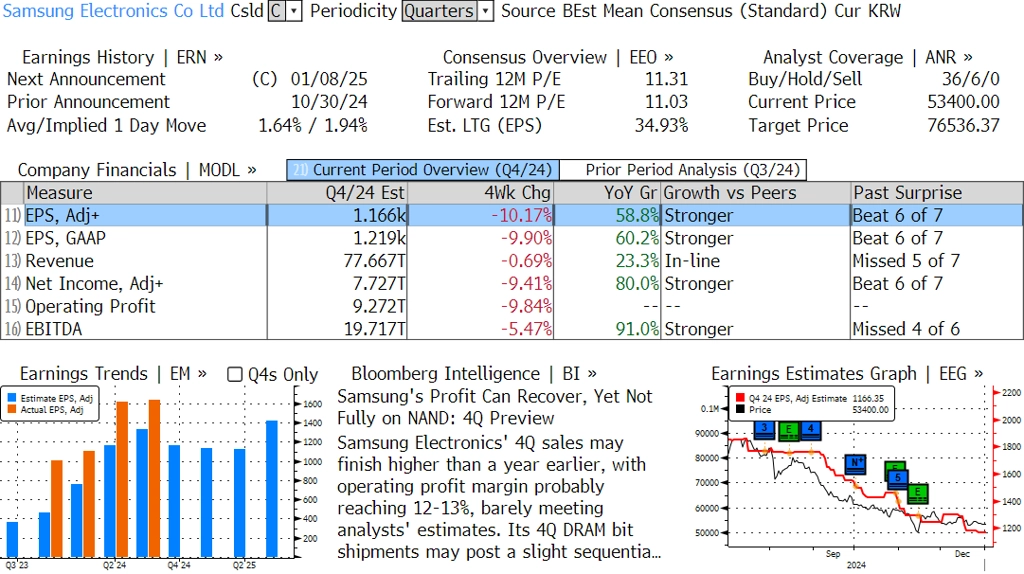The image size is (1024, 574).
Task: Click the Revenue estimate 77.667T
Action: click(375, 261)
